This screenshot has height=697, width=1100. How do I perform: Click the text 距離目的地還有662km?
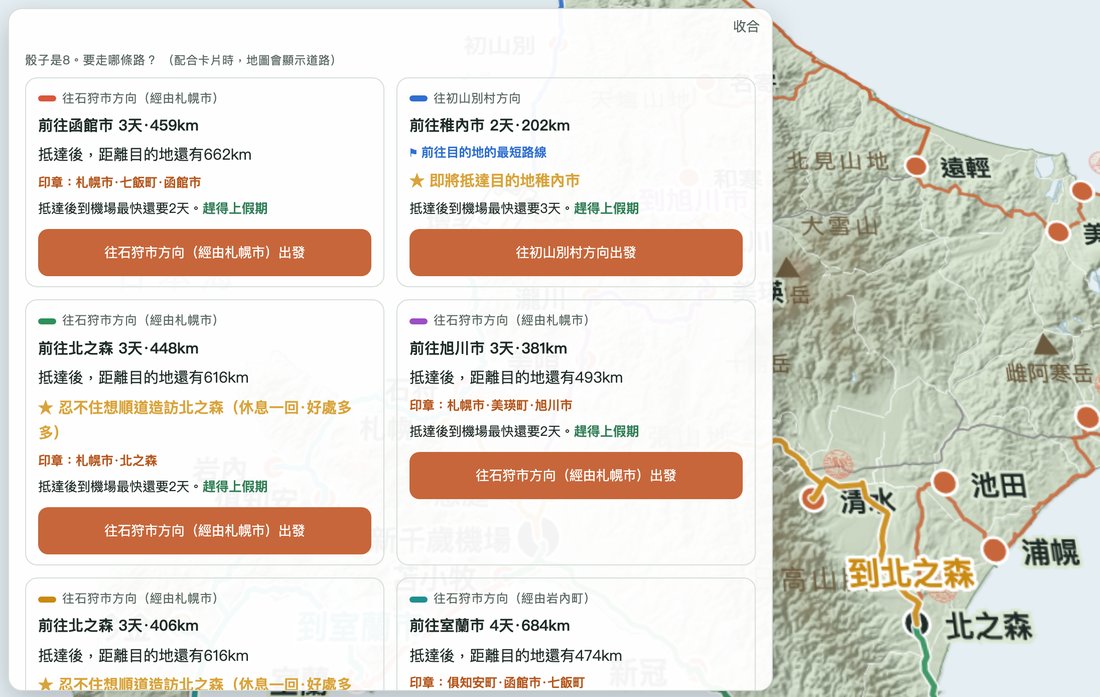click(175, 154)
